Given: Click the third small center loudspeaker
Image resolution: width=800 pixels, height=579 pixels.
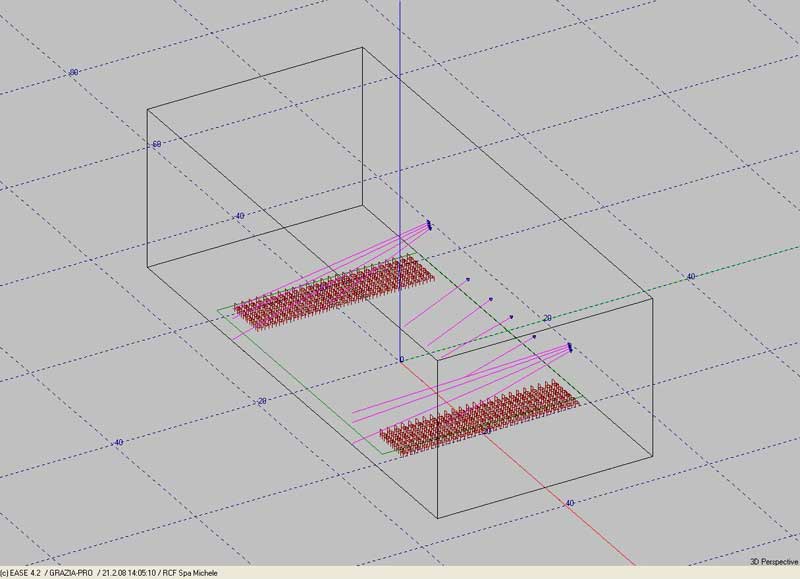Looking at the screenshot, I should [x=512, y=318].
